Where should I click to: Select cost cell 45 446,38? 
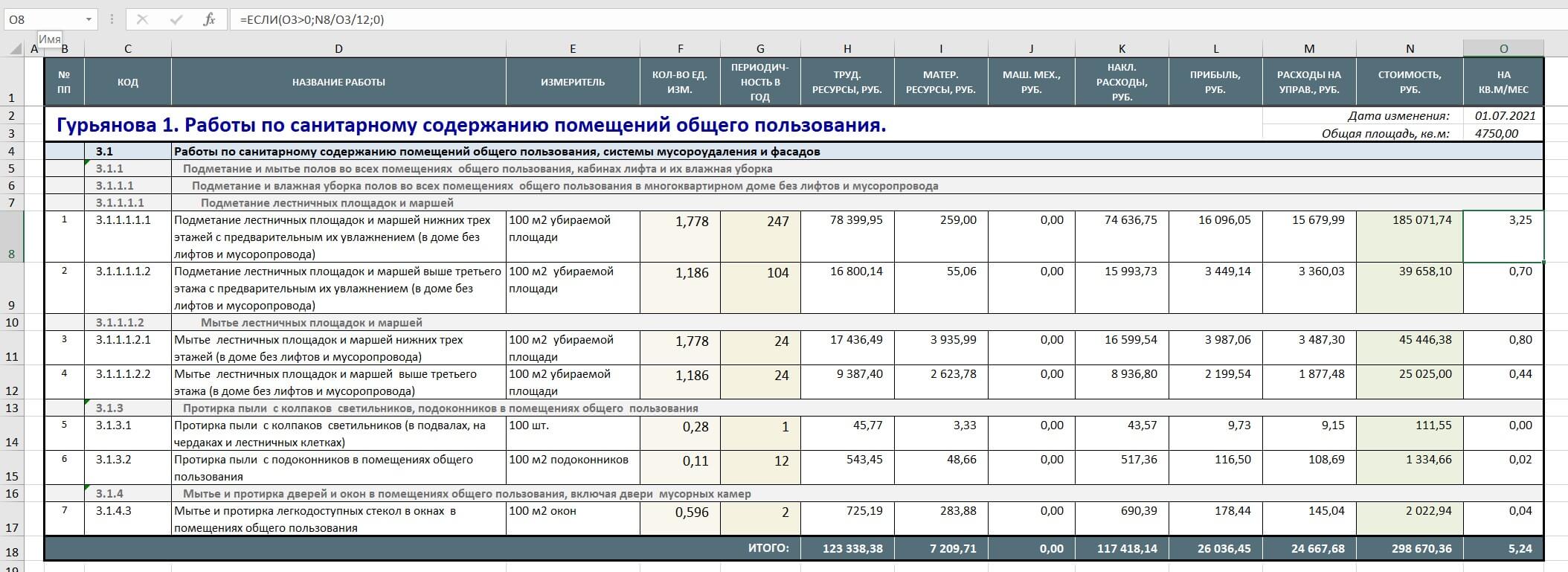point(1410,348)
